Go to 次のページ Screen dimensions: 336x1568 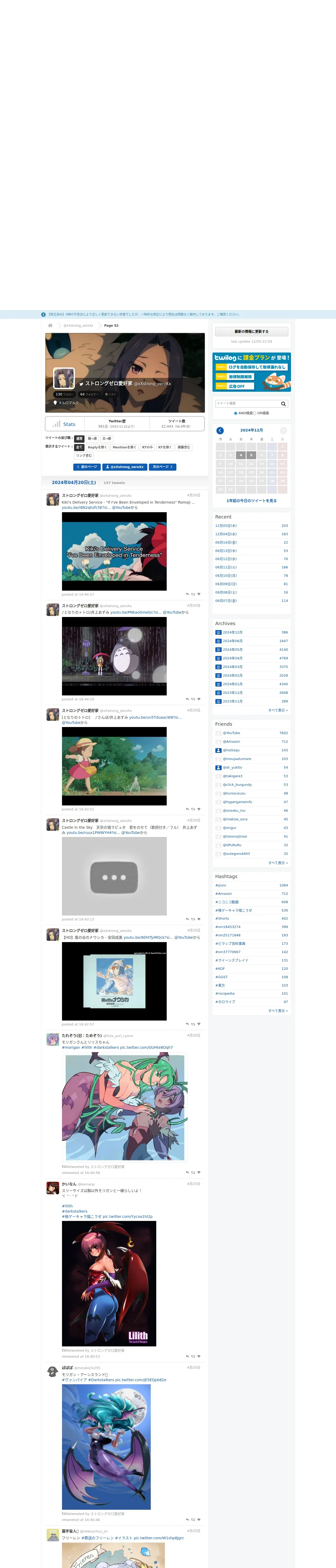pos(162,467)
